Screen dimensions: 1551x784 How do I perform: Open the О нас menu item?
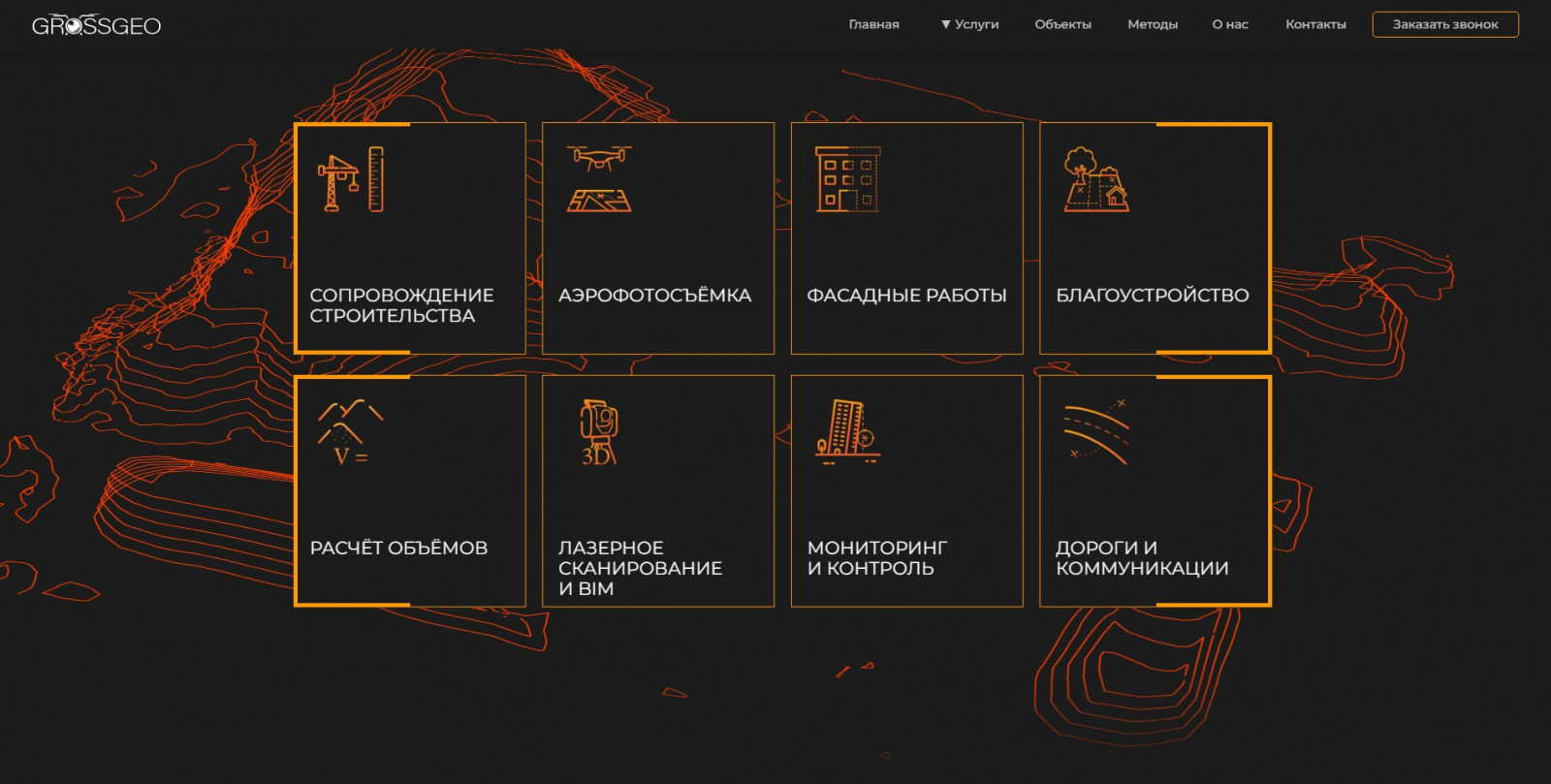pos(1230,24)
